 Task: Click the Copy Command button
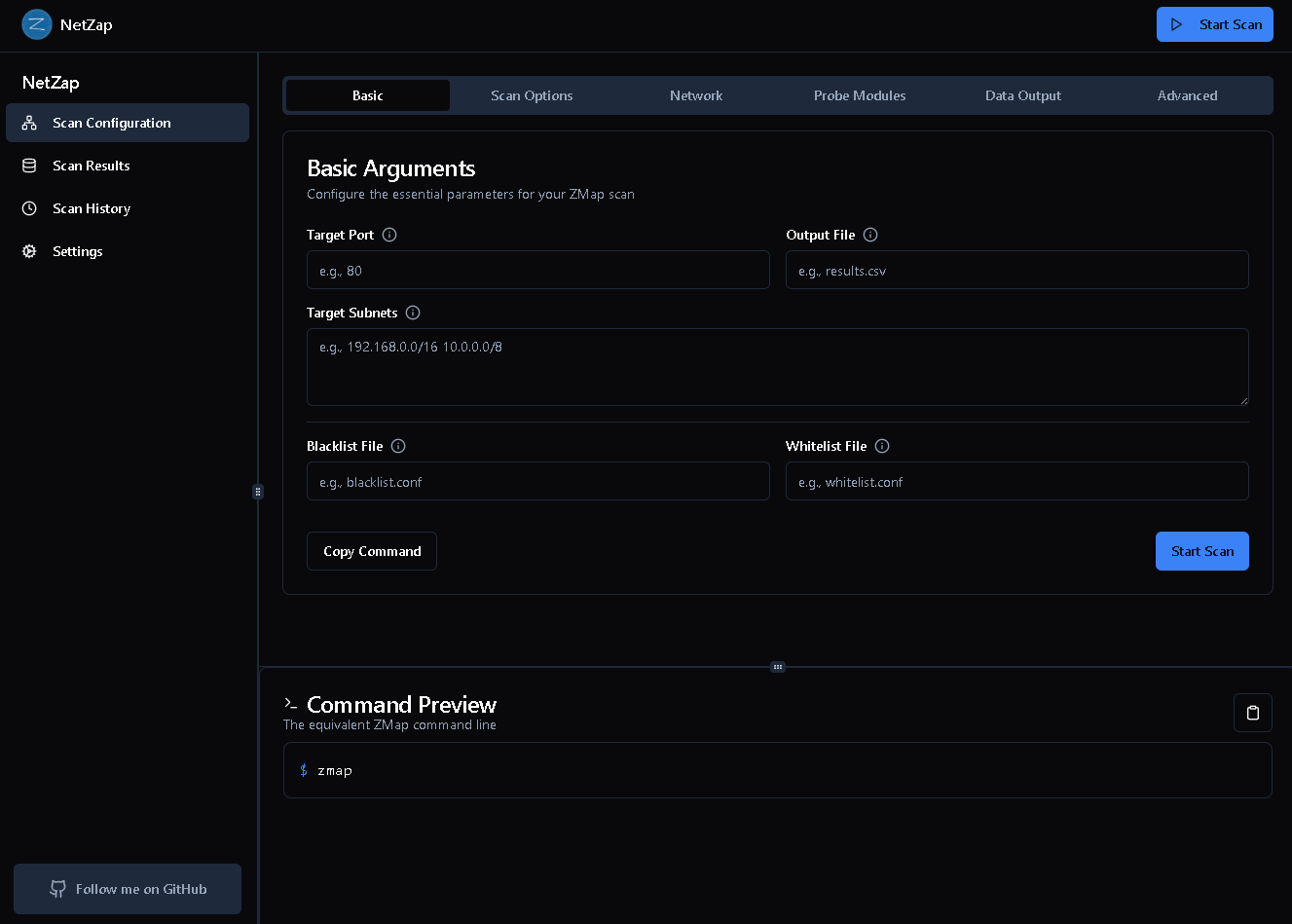pyautogui.click(x=372, y=551)
